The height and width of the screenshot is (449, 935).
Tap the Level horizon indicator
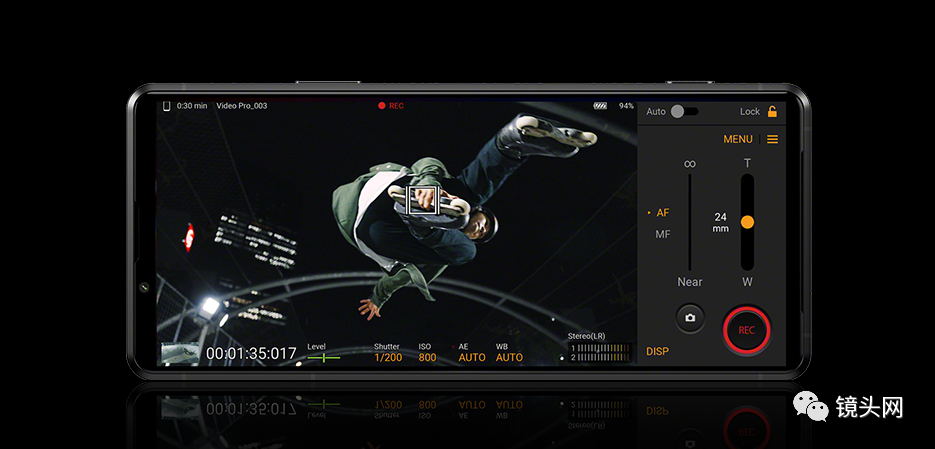(324, 353)
